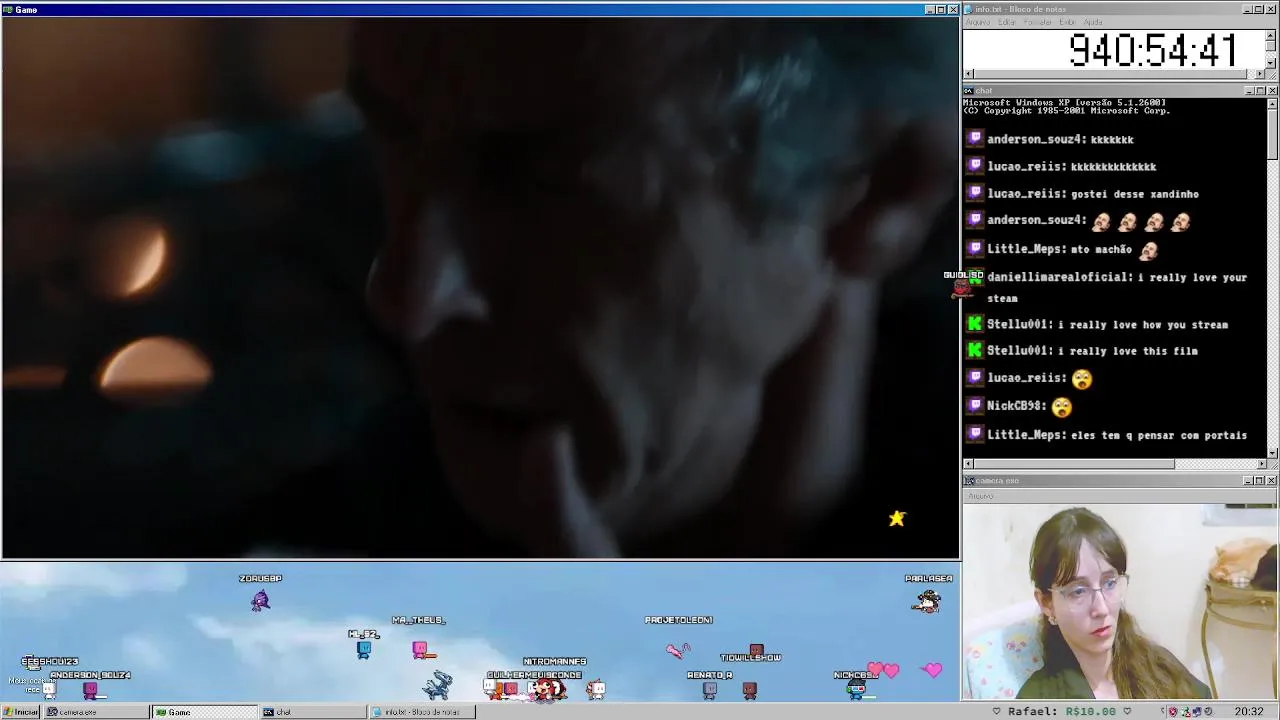Open Editar menu in Bloco de notas
Viewport: 1280px width, 720px height.
[x=1007, y=22]
